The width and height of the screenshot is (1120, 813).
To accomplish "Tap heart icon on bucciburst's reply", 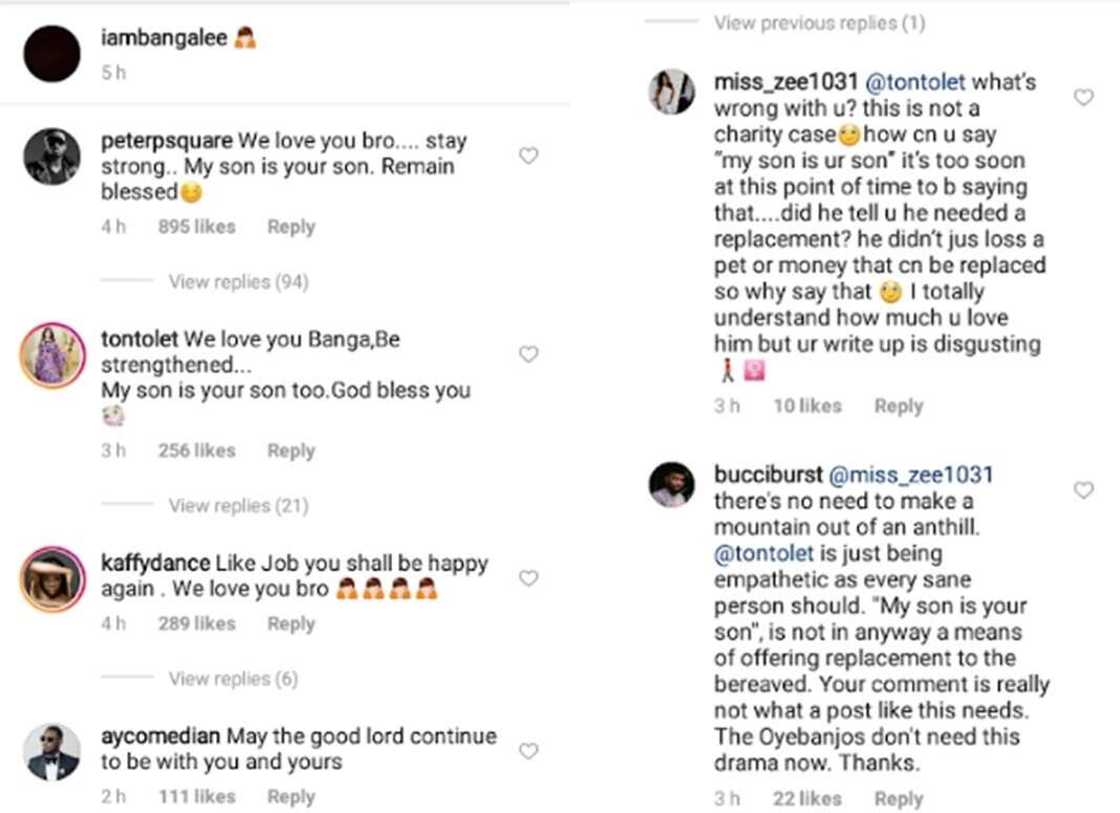I will [1083, 490].
